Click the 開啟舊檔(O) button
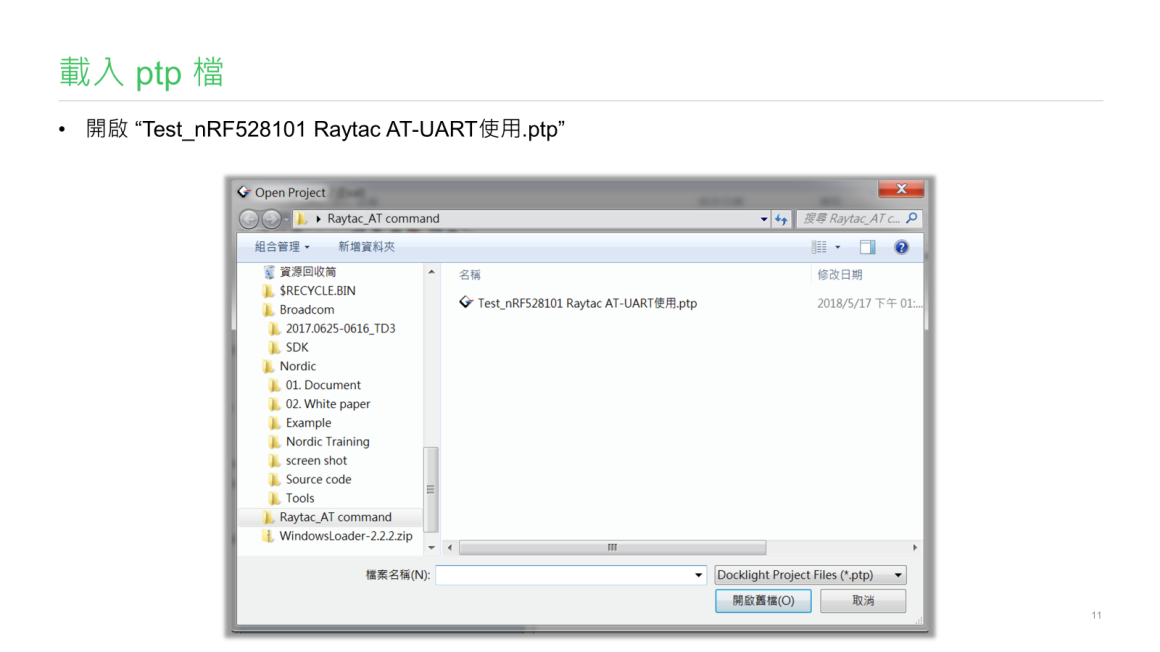1160x652 pixels. tap(763, 601)
